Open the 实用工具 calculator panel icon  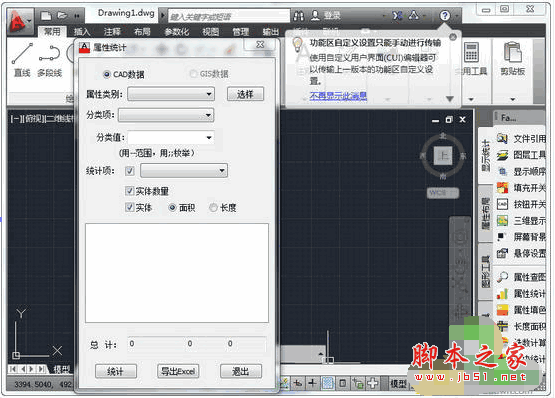point(471,52)
